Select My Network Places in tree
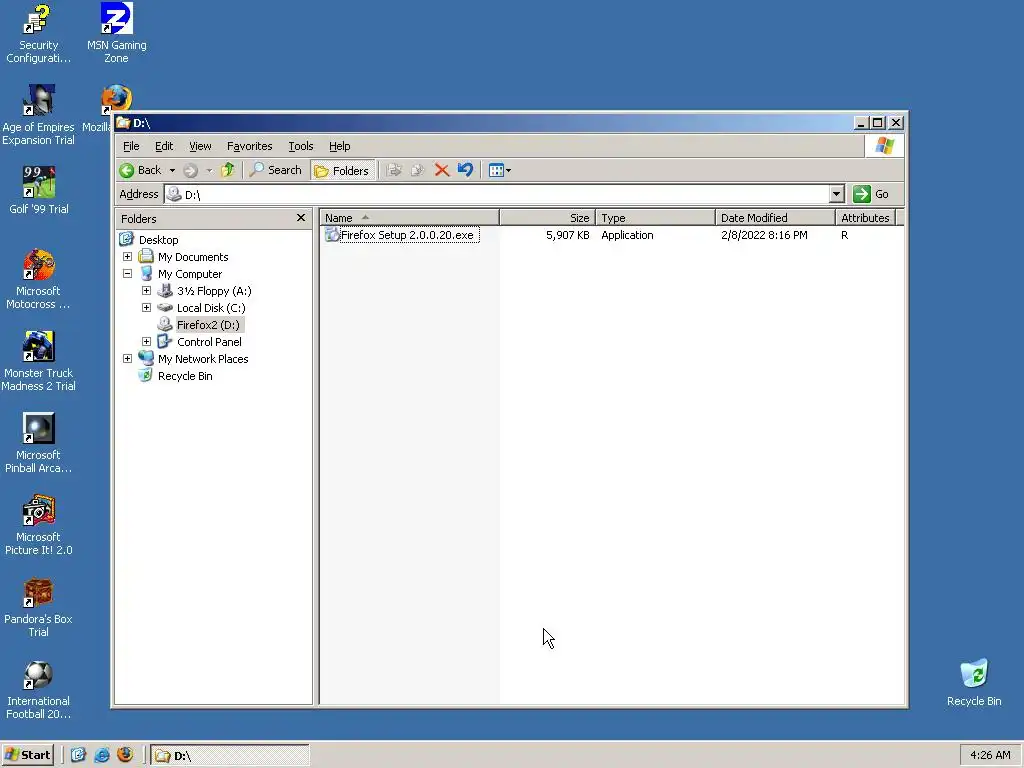 [203, 359]
